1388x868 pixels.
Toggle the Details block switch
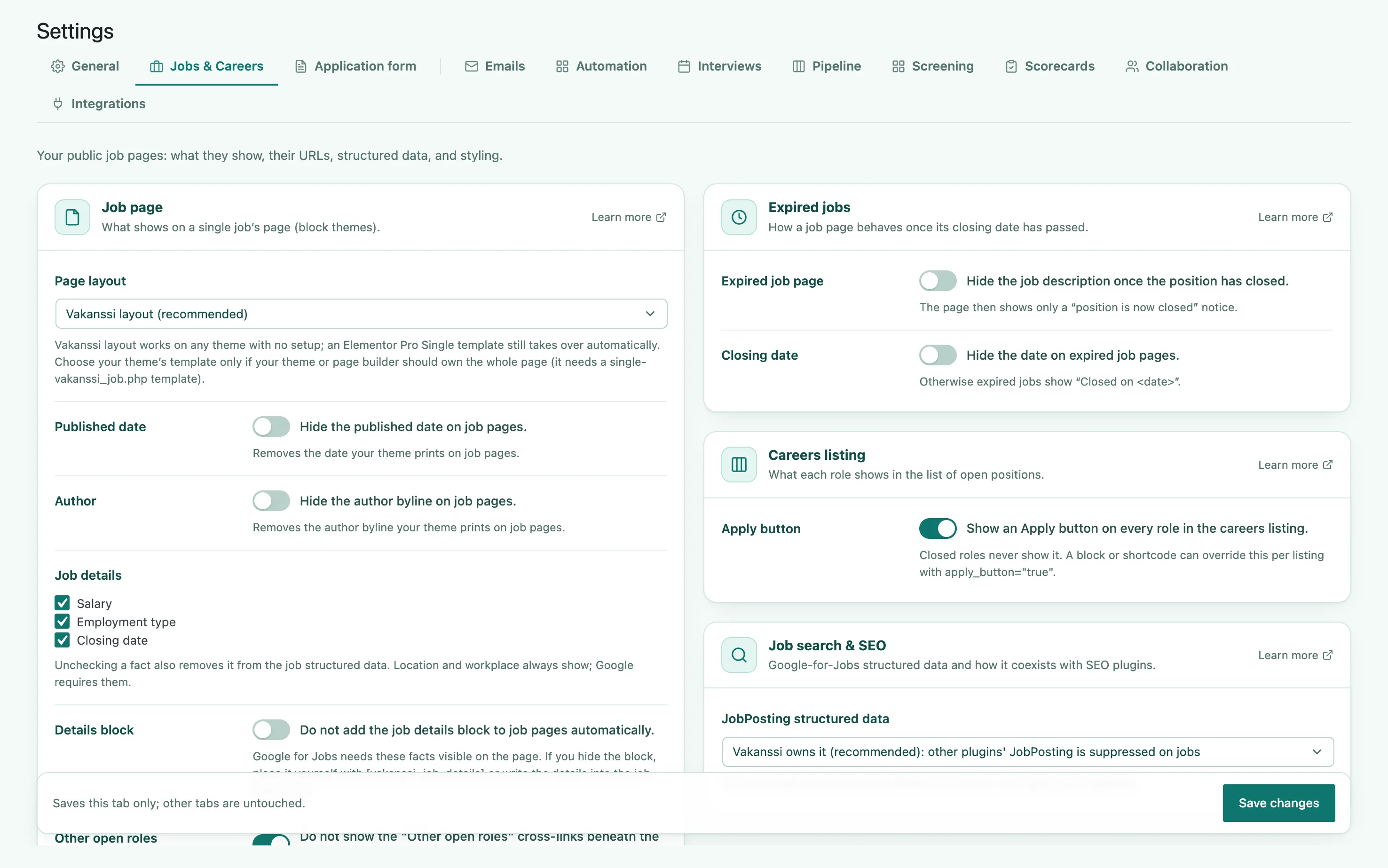pos(271,730)
